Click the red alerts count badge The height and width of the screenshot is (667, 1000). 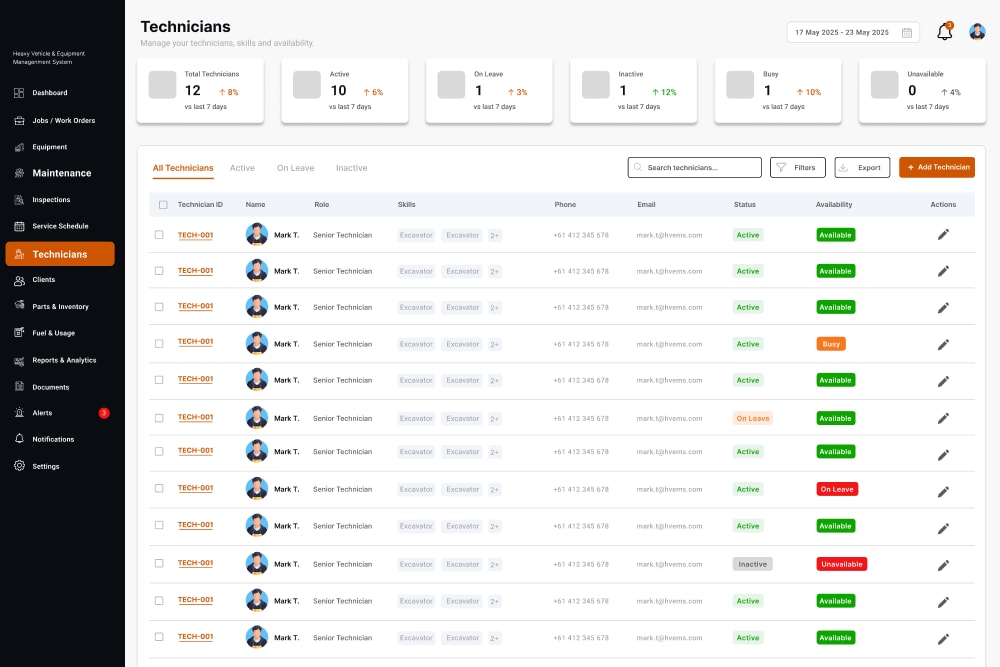tap(104, 413)
